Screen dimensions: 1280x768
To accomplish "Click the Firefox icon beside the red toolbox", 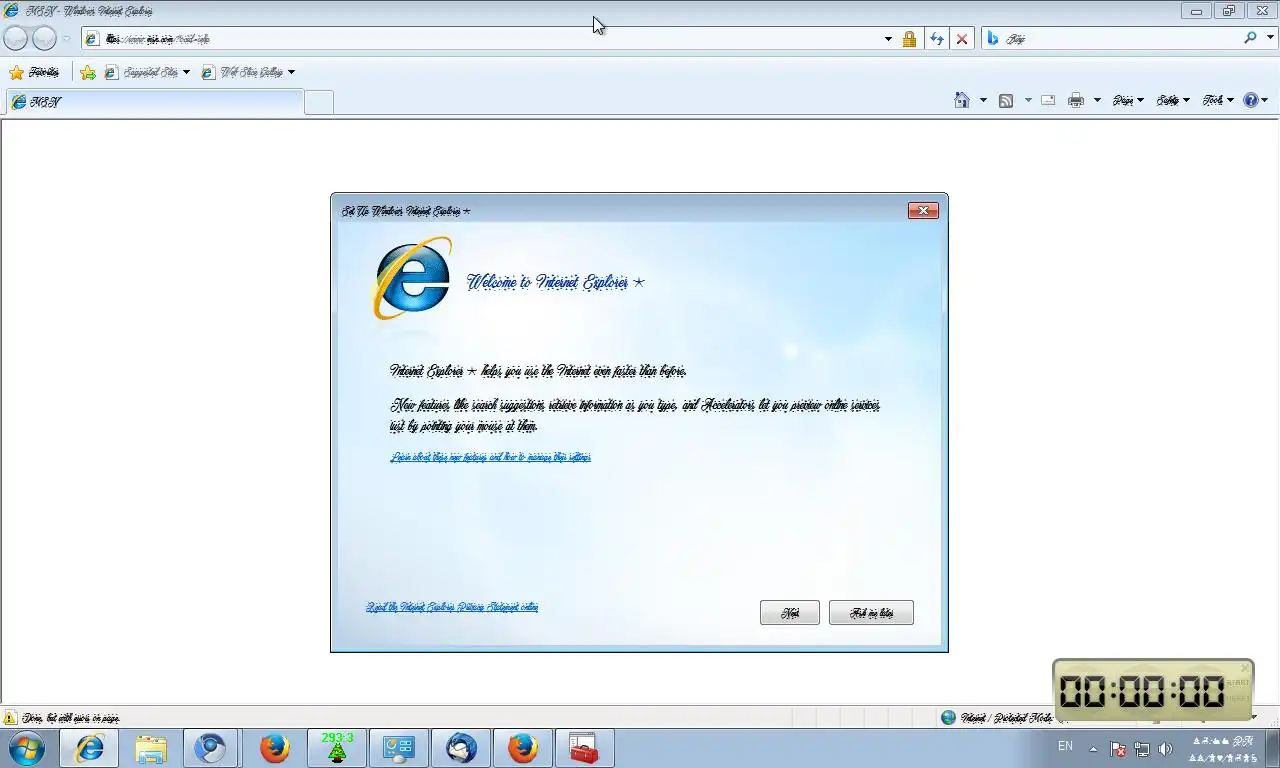I will (523, 748).
